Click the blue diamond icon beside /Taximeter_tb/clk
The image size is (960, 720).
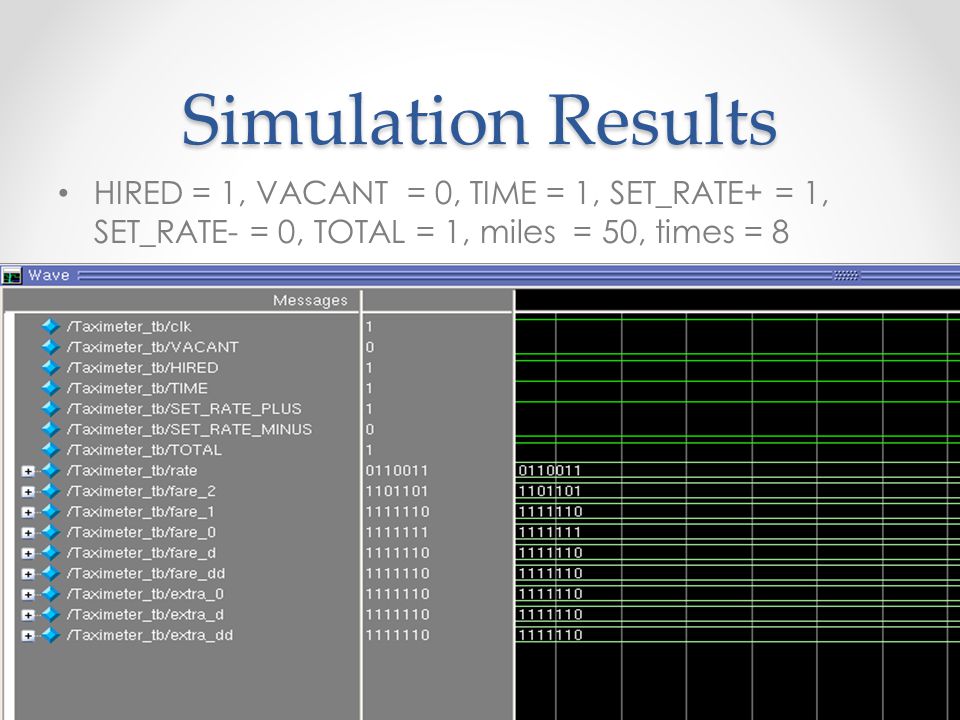[50, 326]
